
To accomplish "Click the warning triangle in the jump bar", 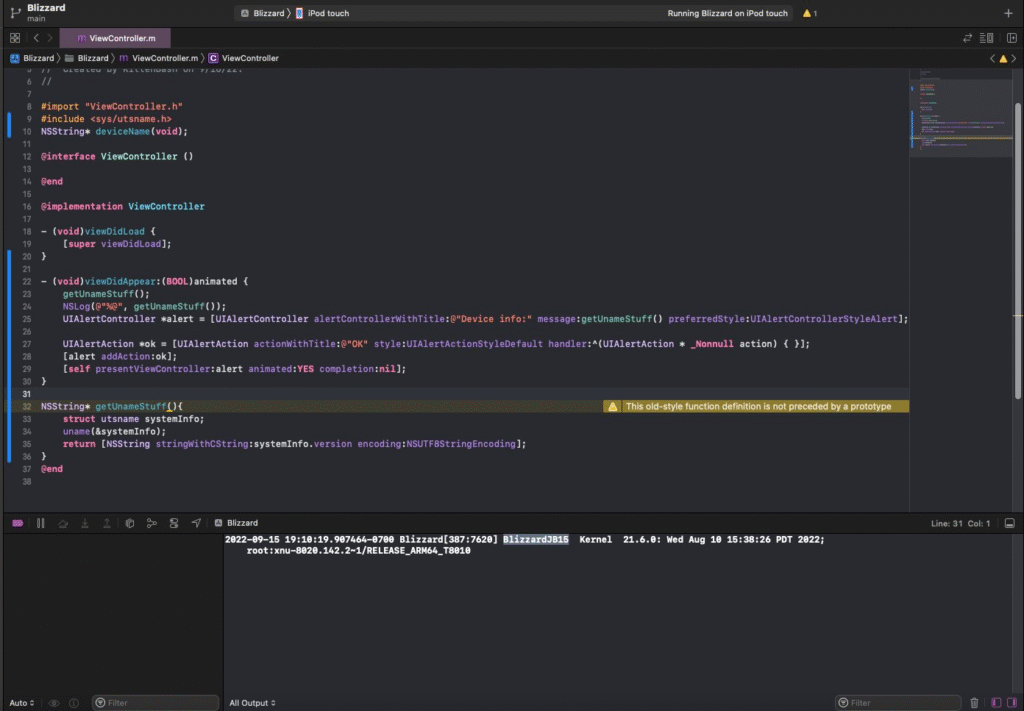I will (1003, 58).
